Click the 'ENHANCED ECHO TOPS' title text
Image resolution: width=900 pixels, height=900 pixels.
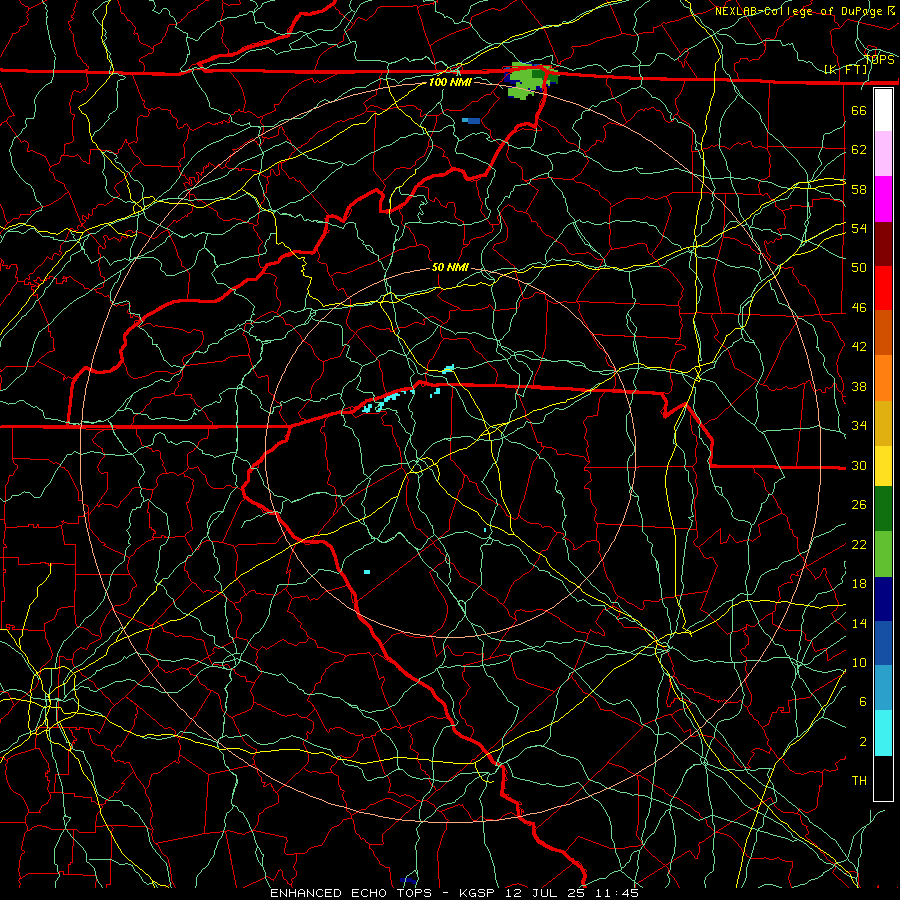[x=351, y=893]
